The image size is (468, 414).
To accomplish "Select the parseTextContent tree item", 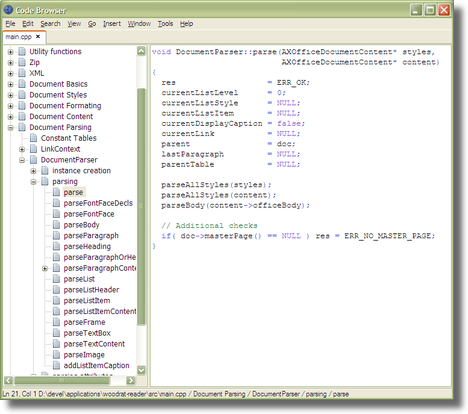I will point(94,344).
